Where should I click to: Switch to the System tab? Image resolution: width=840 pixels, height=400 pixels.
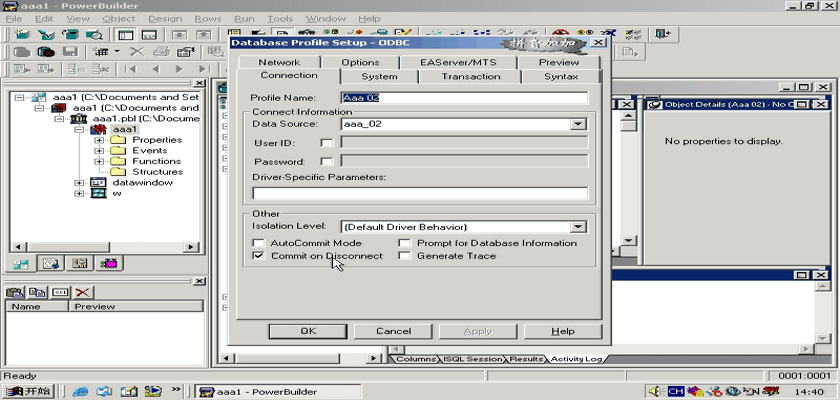click(x=379, y=77)
